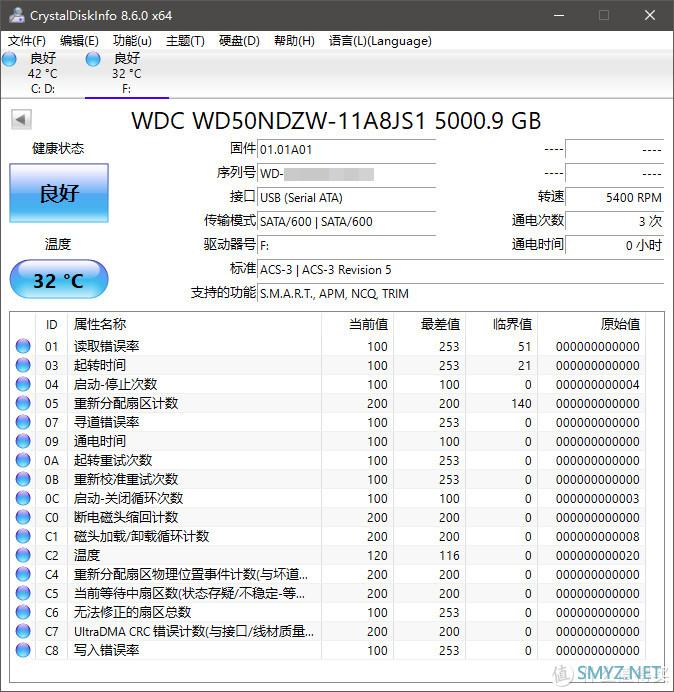Click raw value 000000000008 in row C1
This screenshot has width=674, height=692.
coord(598,536)
